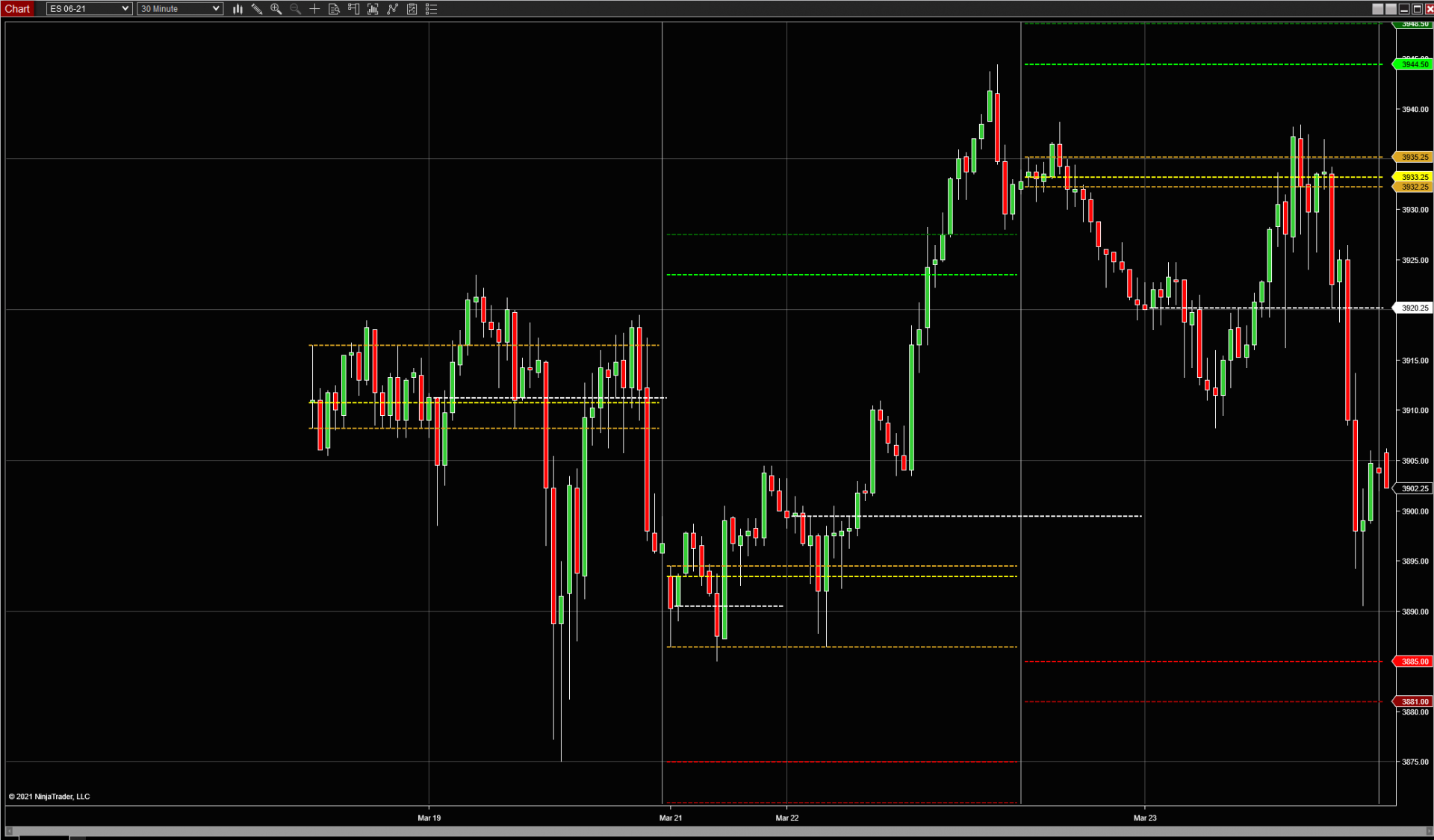Open the data box icon
This screenshot has height=840, width=1434.
pos(334,9)
